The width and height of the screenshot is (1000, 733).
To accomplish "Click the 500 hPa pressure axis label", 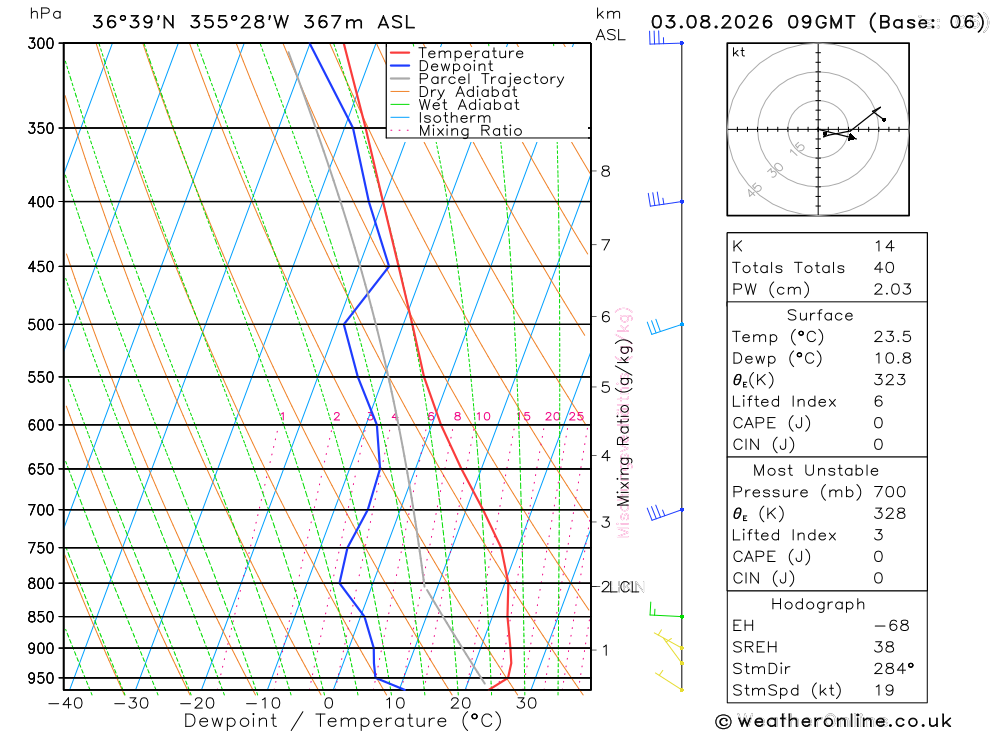I will point(41,325).
